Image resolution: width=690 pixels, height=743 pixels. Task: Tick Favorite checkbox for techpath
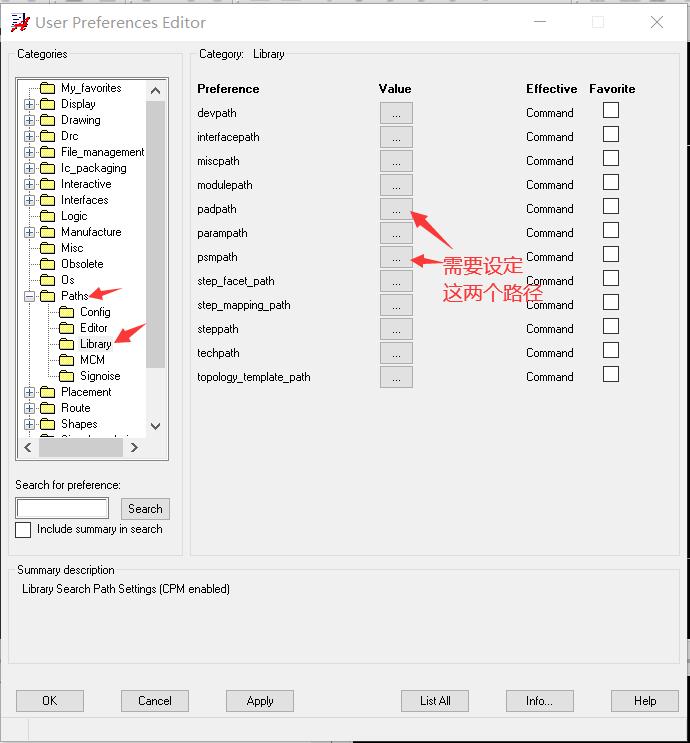point(611,351)
